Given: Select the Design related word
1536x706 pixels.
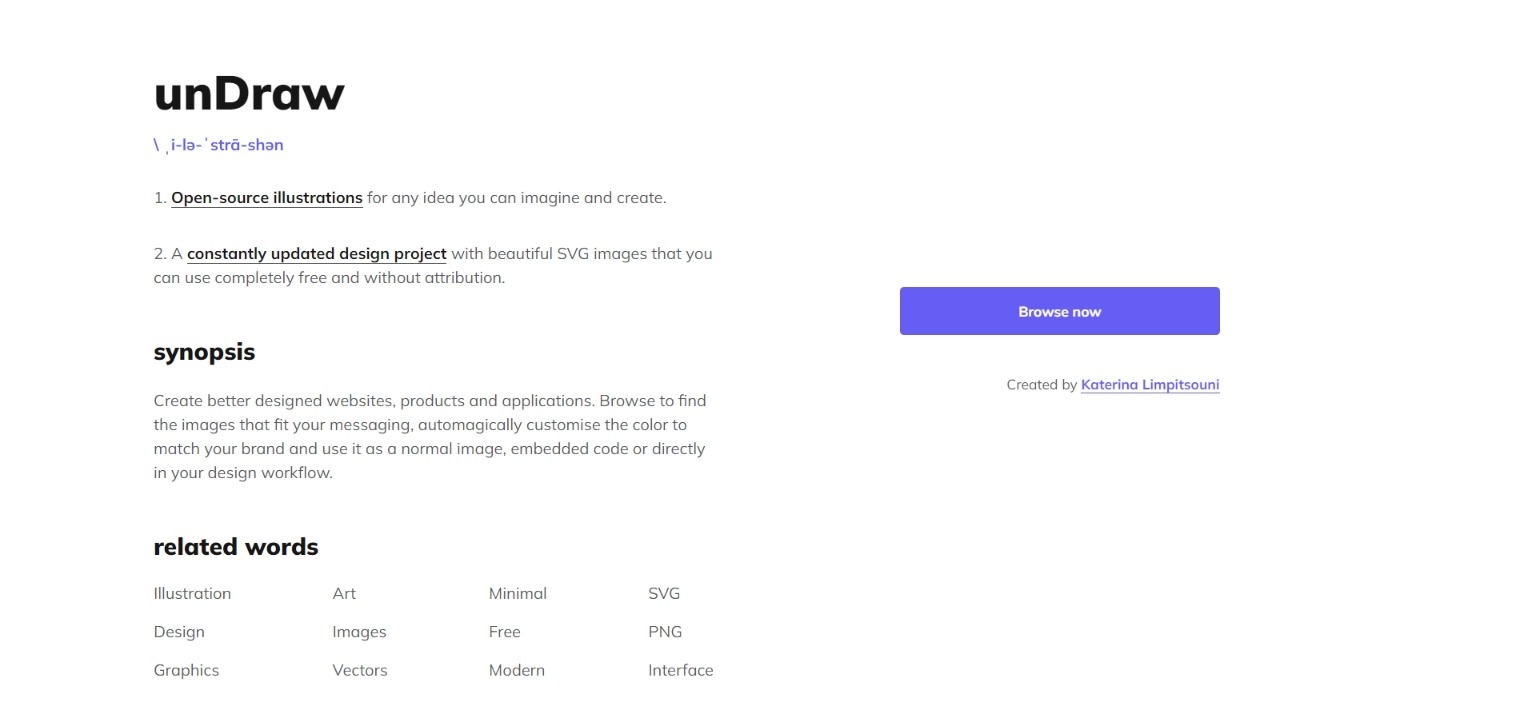Looking at the screenshot, I should point(179,632).
